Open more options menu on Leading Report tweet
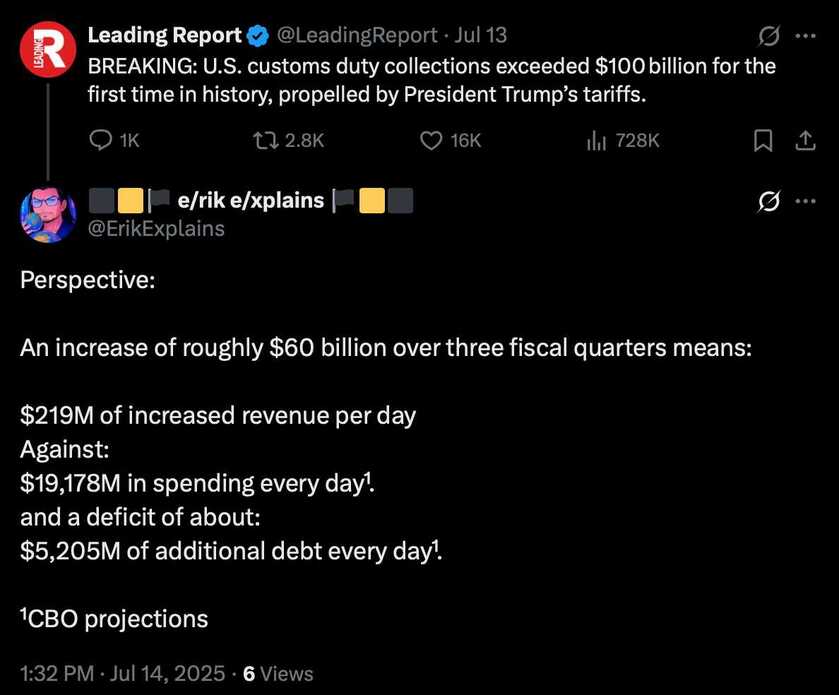The height and width of the screenshot is (695, 839). tap(805, 36)
